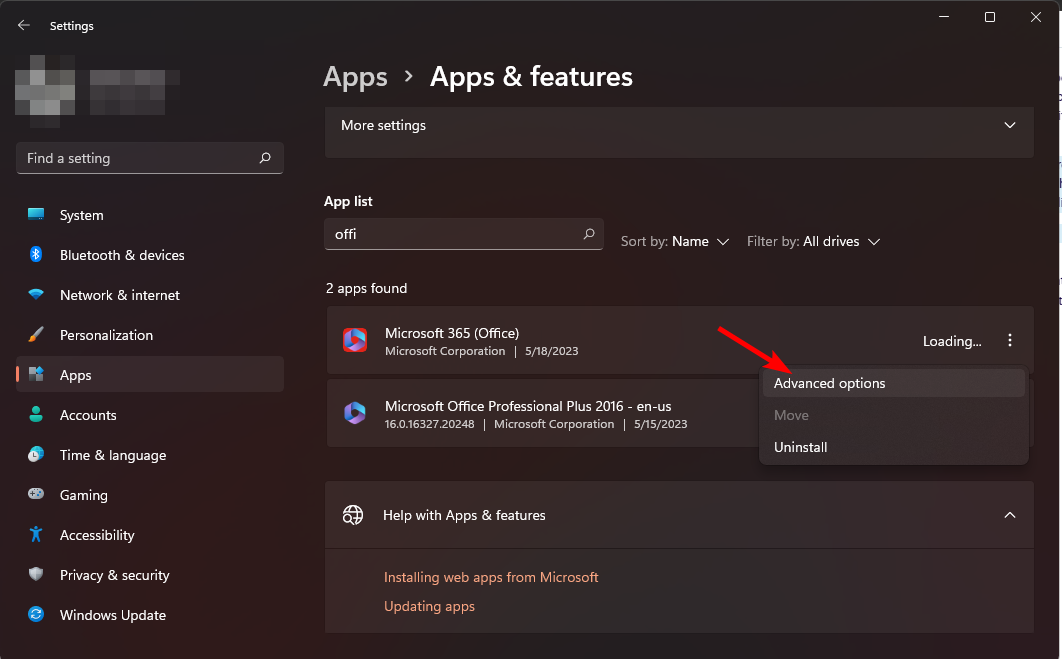This screenshot has width=1062, height=659.
Task: Collapse Help with Apps & features section
Action: pyautogui.click(x=1009, y=515)
